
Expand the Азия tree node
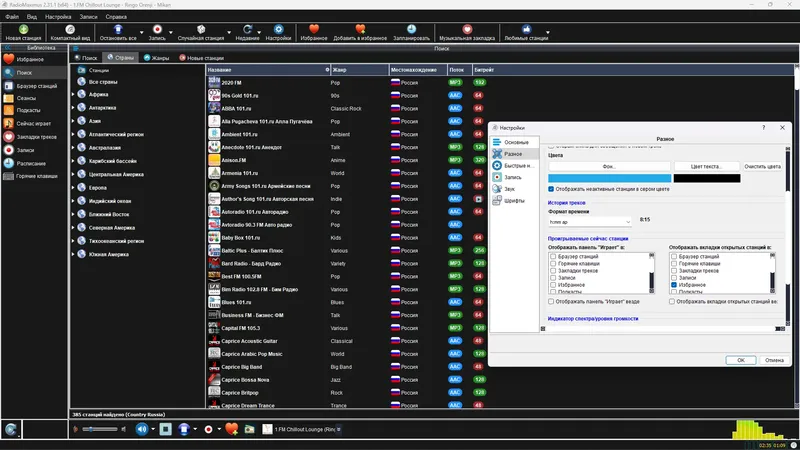tap(73, 121)
